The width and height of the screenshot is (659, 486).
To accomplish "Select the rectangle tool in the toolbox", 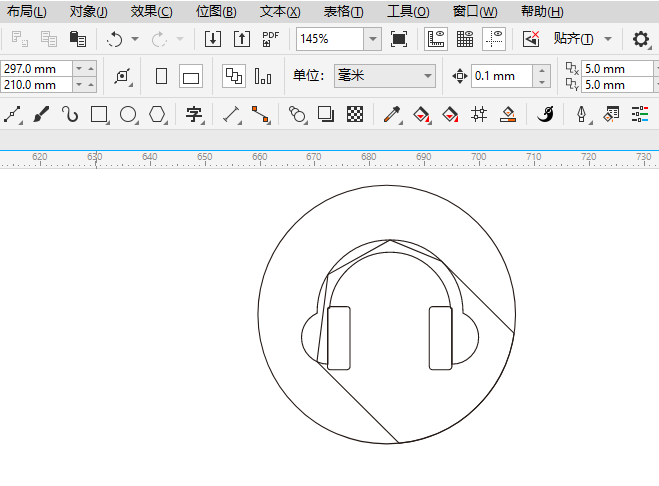I will tap(99, 115).
